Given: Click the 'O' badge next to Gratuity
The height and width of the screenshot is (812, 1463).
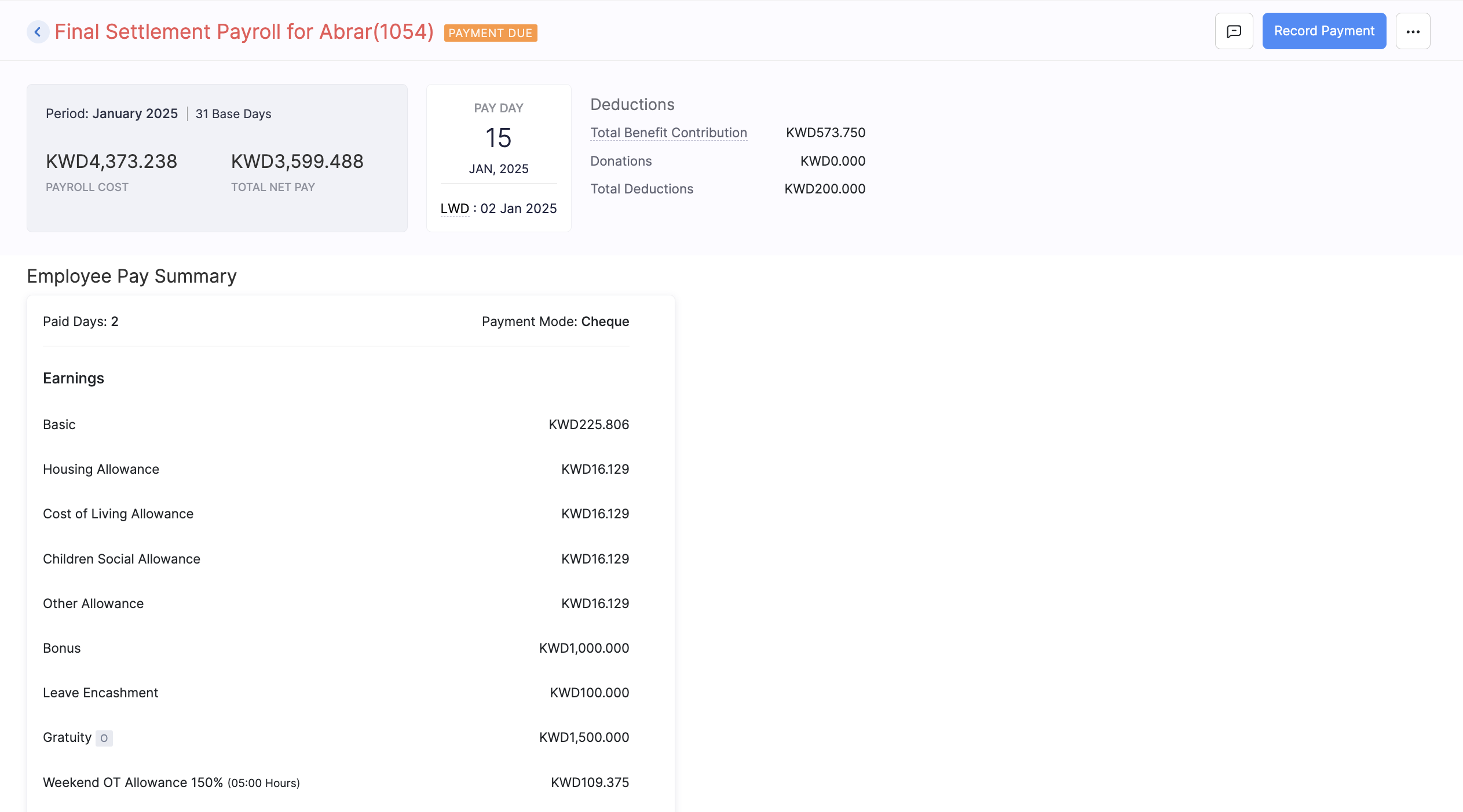Looking at the screenshot, I should pyautogui.click(x=104, y=738).
